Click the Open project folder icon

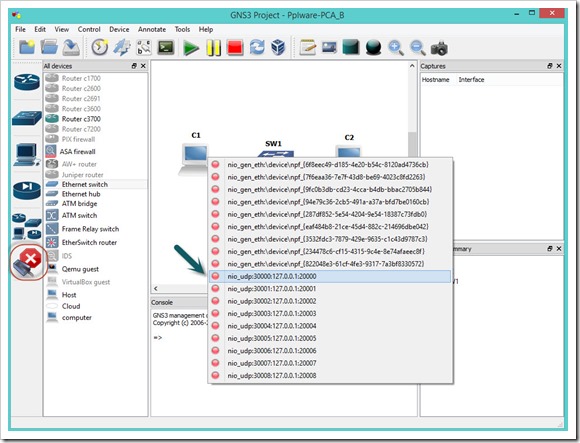point(49,48)
